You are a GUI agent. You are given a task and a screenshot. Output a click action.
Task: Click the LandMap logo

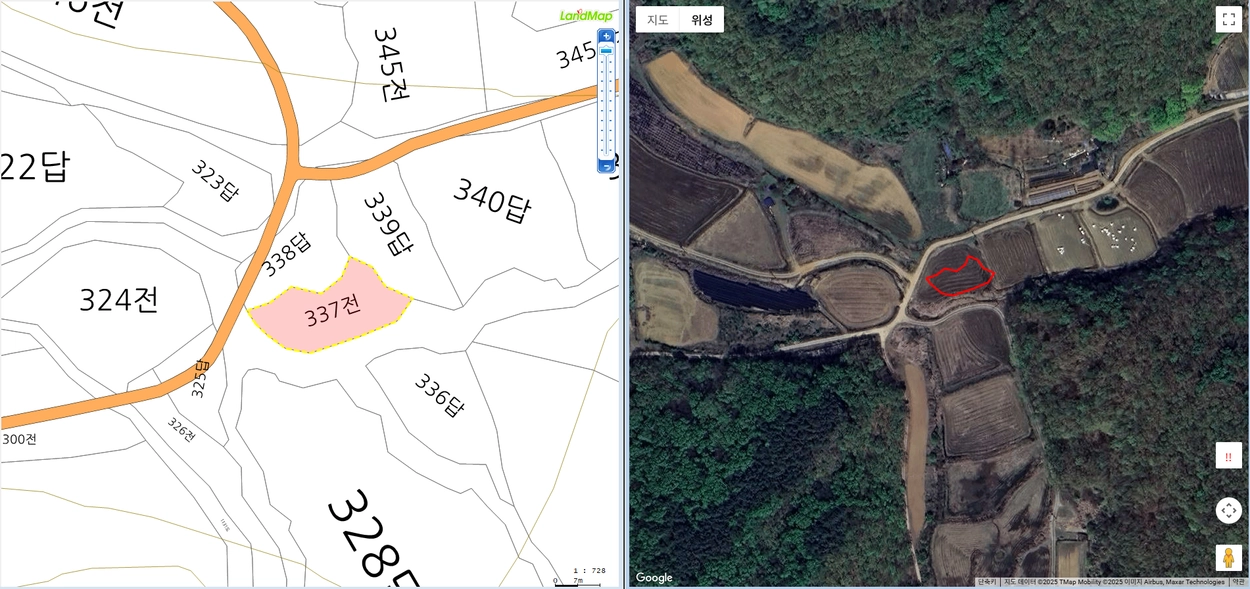tap(586, 15)
